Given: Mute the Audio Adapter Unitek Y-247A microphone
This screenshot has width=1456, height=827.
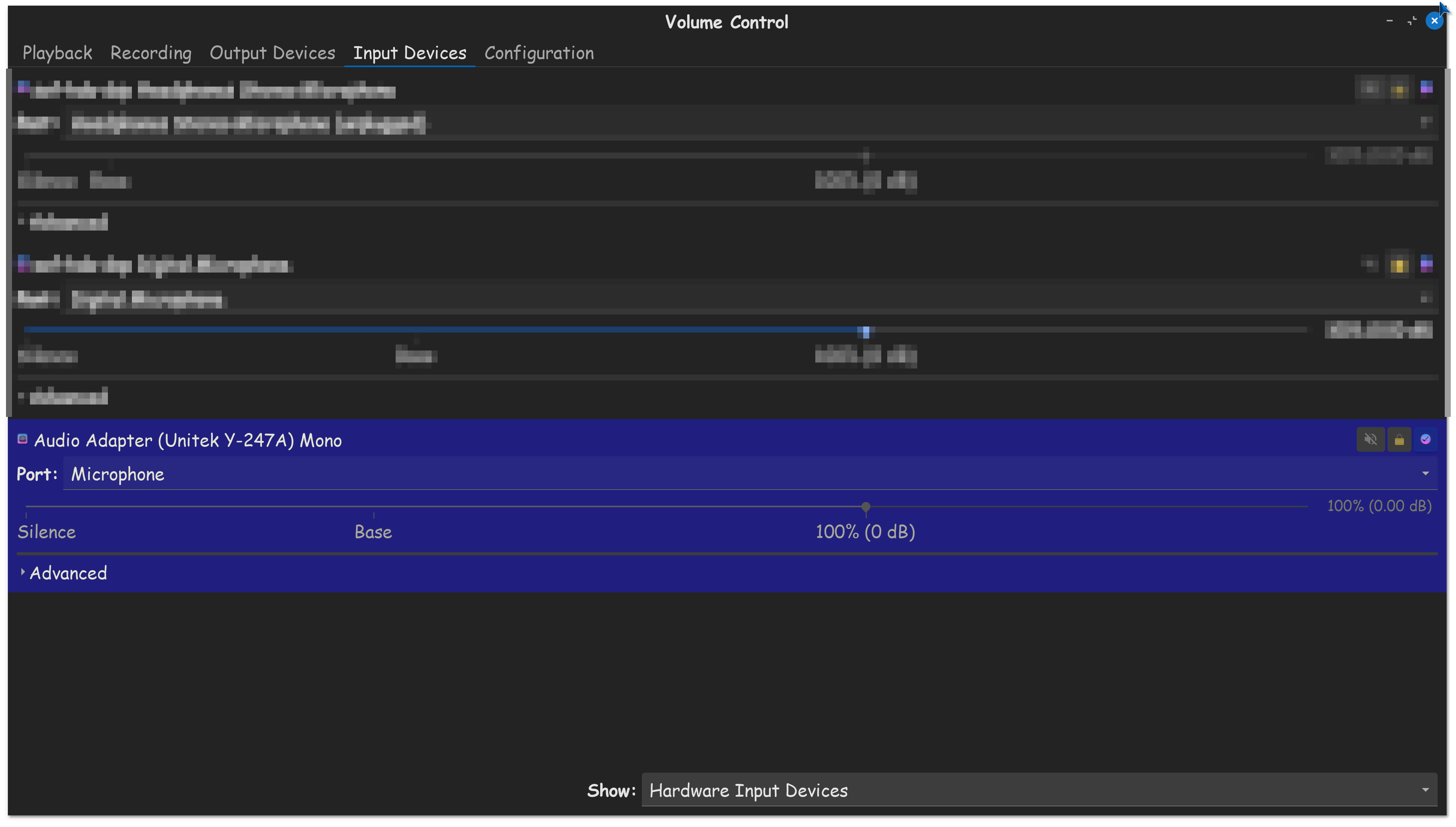Looking at the screenshot, I should tap(1370, 440).
